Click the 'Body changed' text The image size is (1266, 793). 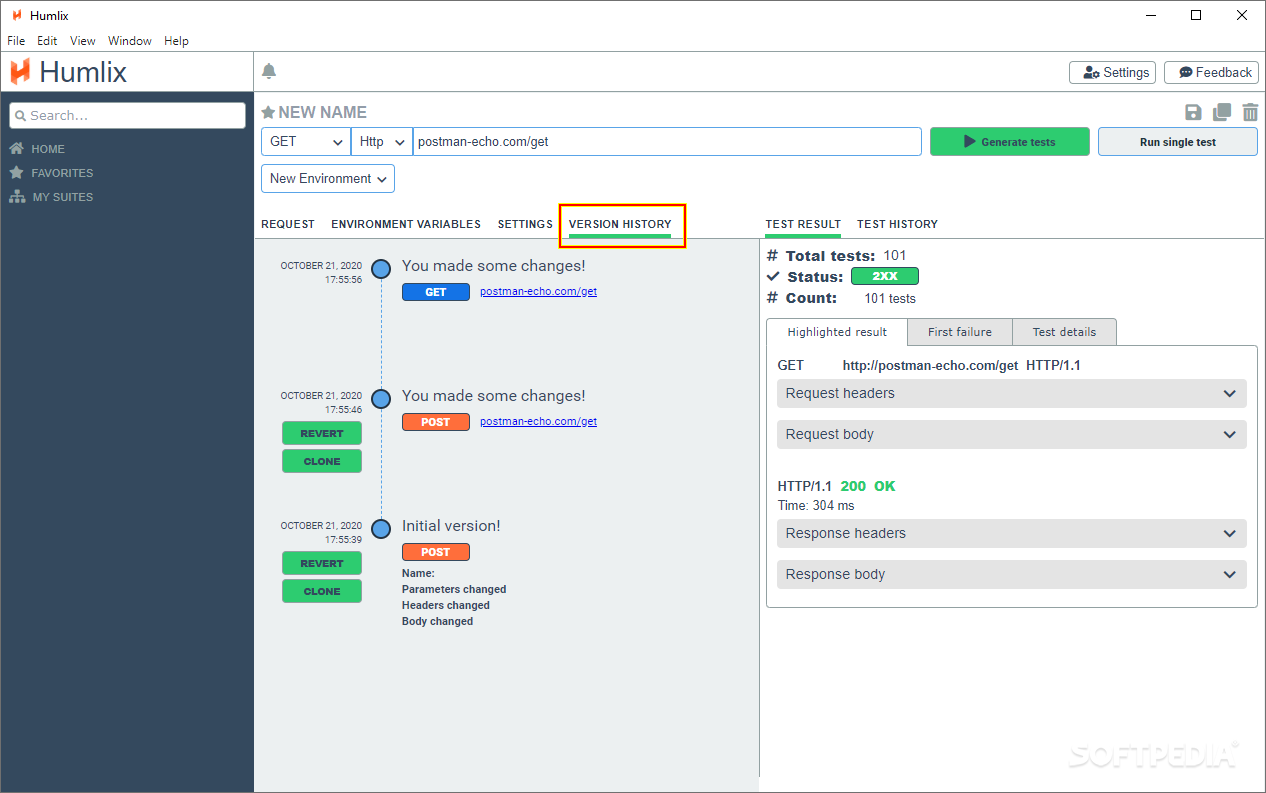438,621
